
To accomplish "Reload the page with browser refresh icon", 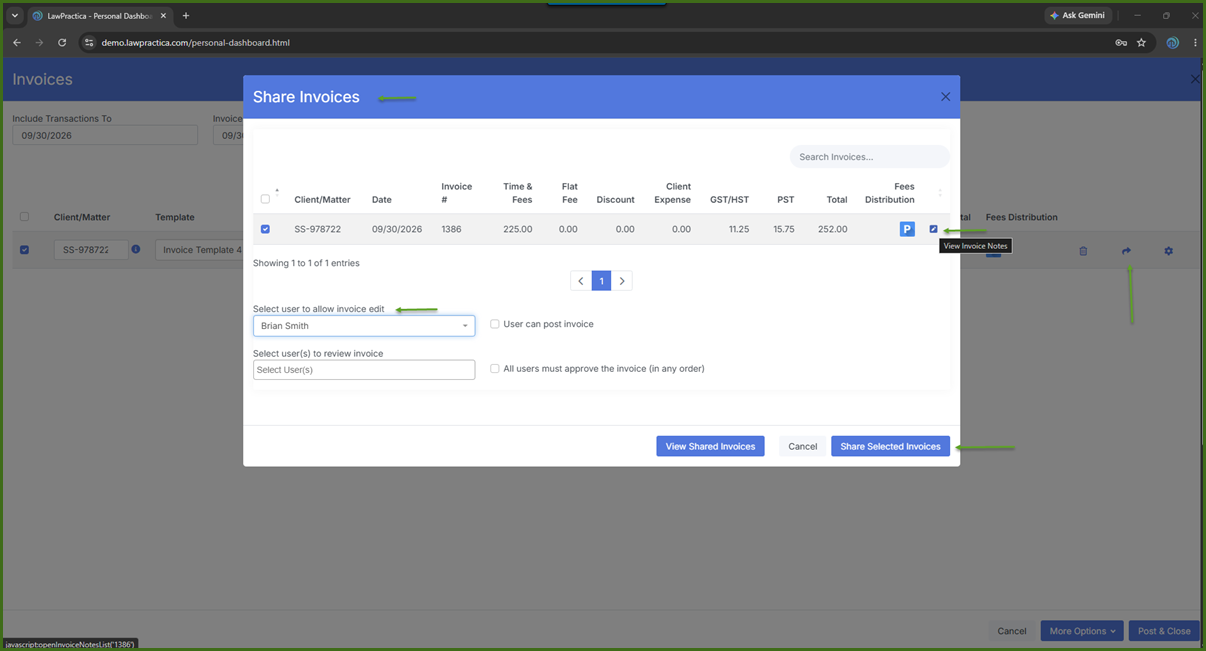I will (x=62, y=43).
